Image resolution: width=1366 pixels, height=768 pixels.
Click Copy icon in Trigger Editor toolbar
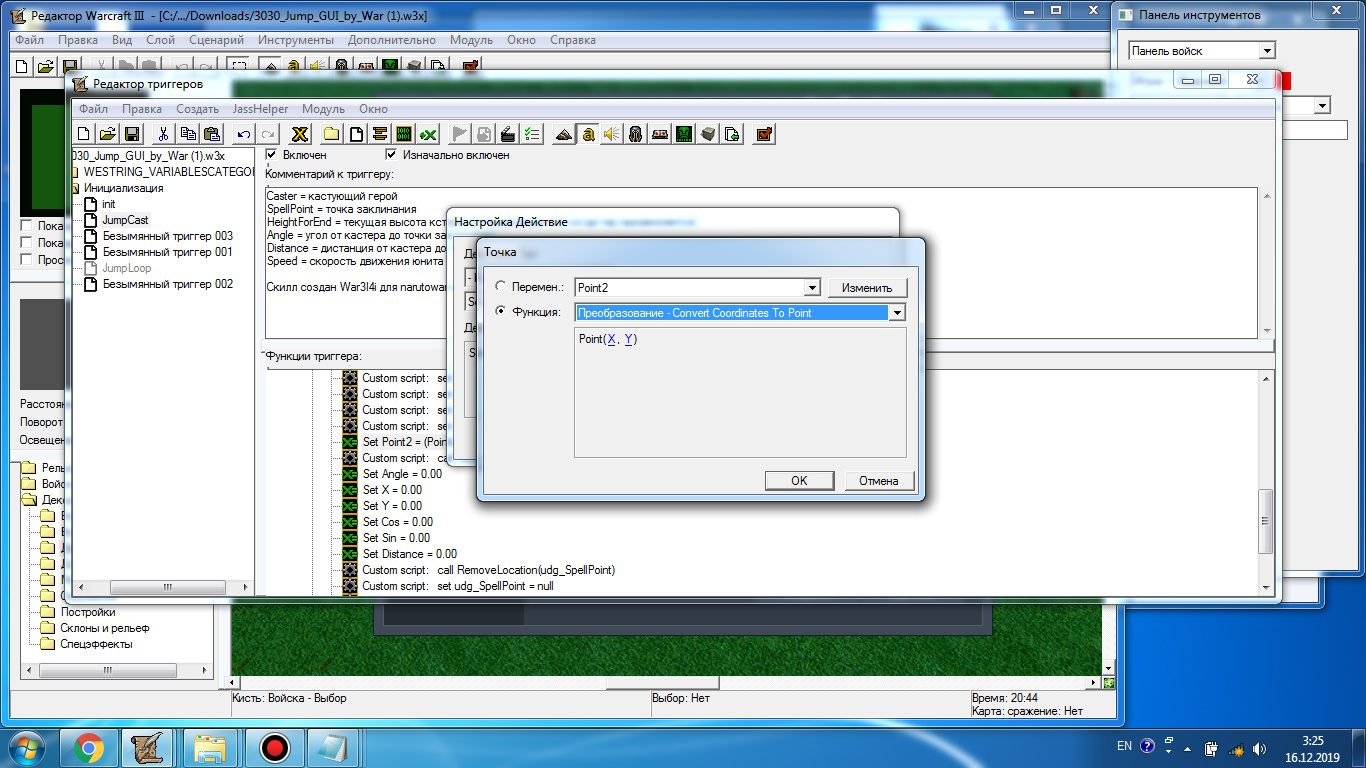[187, 134]
